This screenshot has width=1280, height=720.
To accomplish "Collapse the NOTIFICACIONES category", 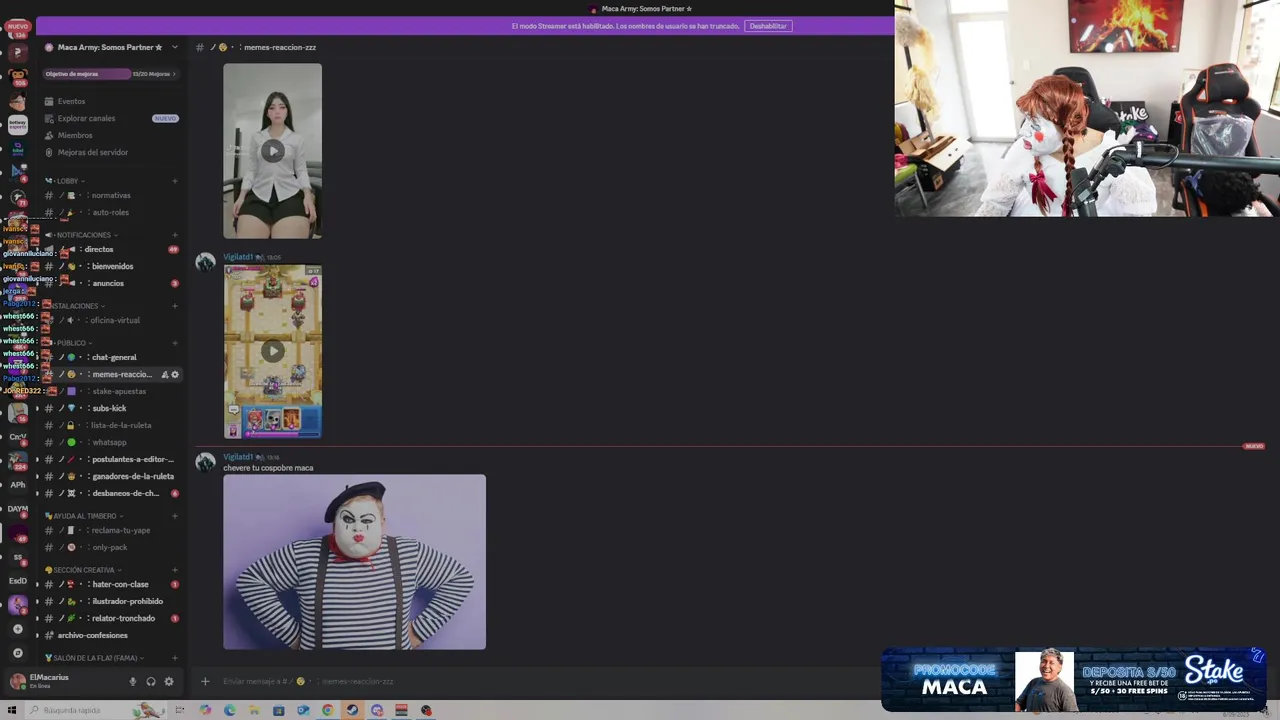I will (x=83, y=235).
